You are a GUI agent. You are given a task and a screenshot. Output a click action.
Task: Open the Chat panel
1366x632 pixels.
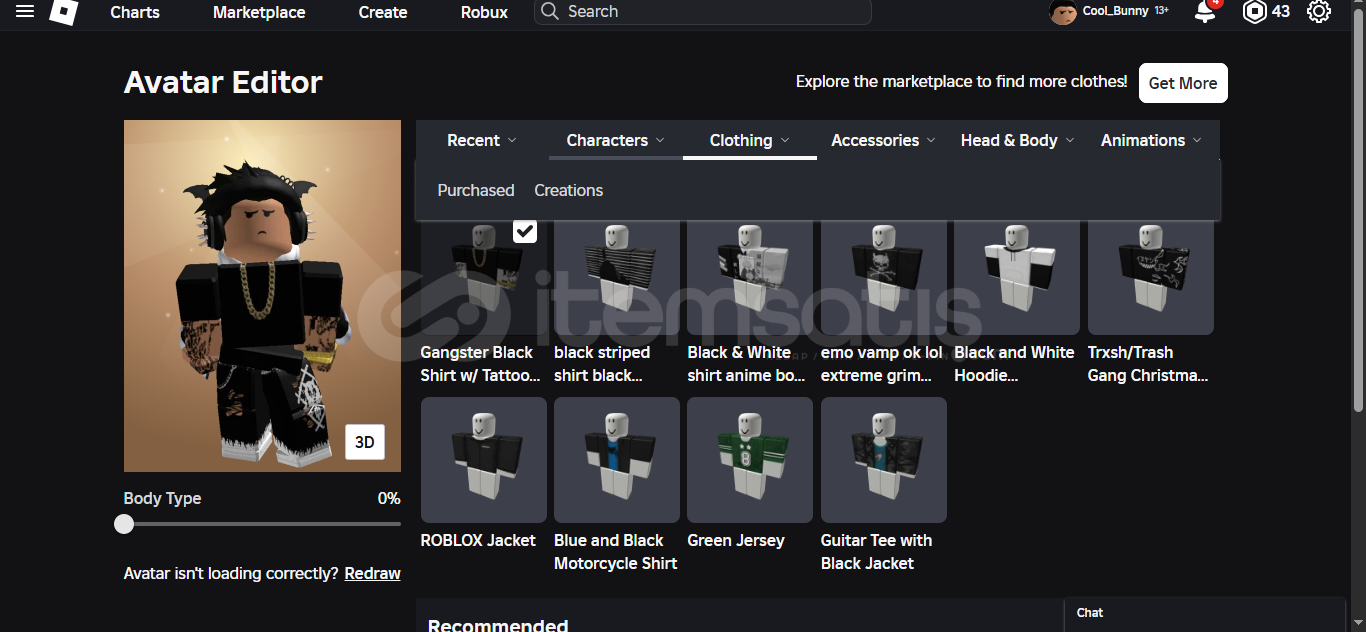[x=1205, y=614]
